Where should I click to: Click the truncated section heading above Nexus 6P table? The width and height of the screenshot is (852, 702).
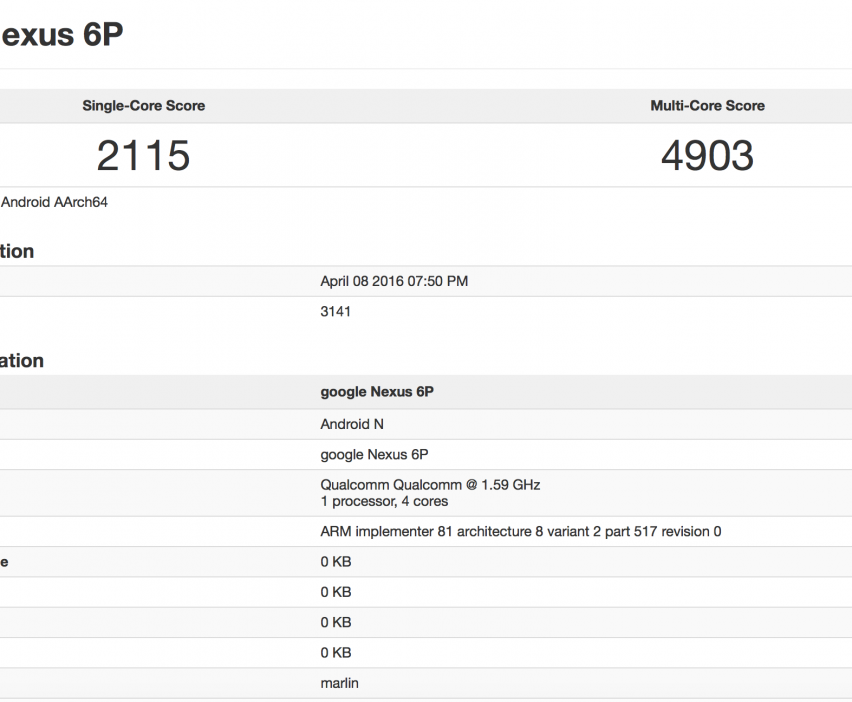pos(22,361)
